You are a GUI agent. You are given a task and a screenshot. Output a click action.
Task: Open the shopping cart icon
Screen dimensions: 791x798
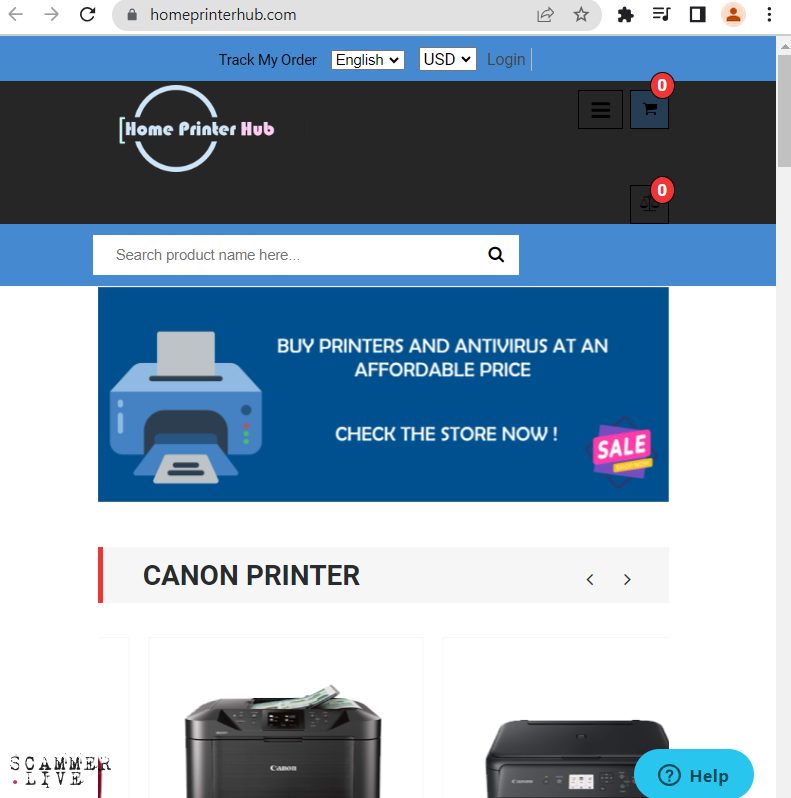coord(649,109)
